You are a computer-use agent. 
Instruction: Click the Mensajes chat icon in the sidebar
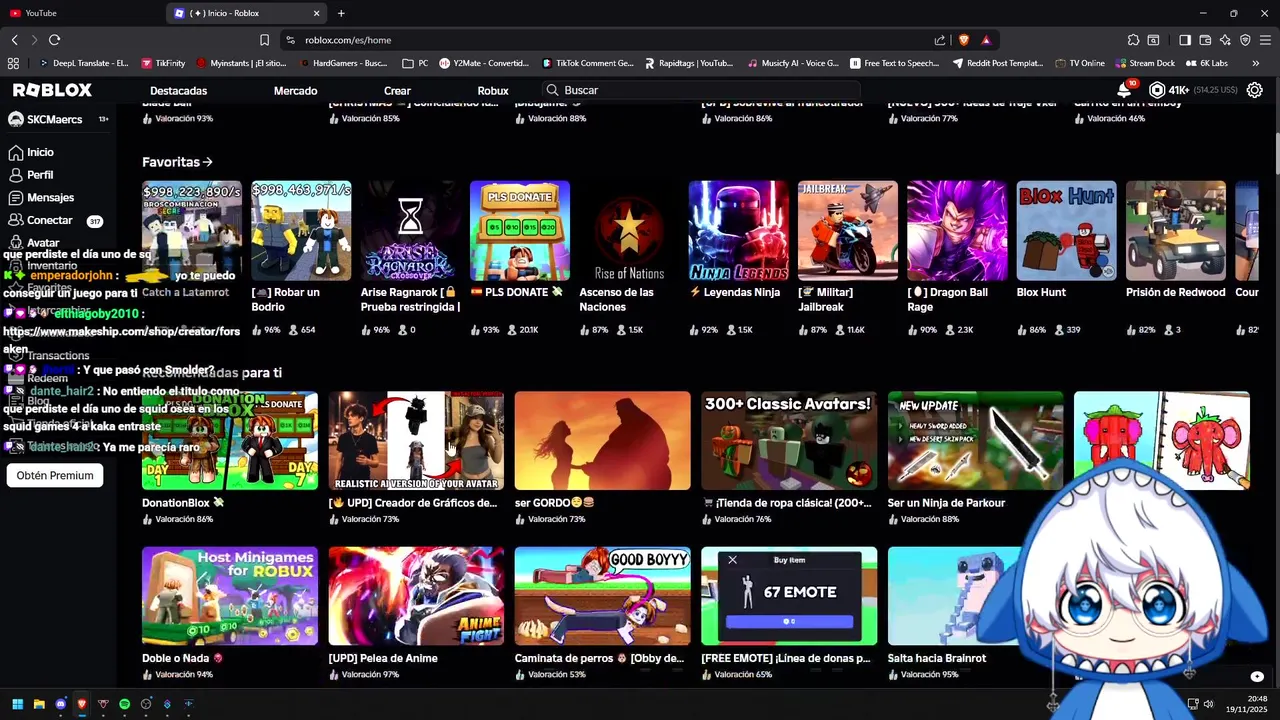pos(15,198)
